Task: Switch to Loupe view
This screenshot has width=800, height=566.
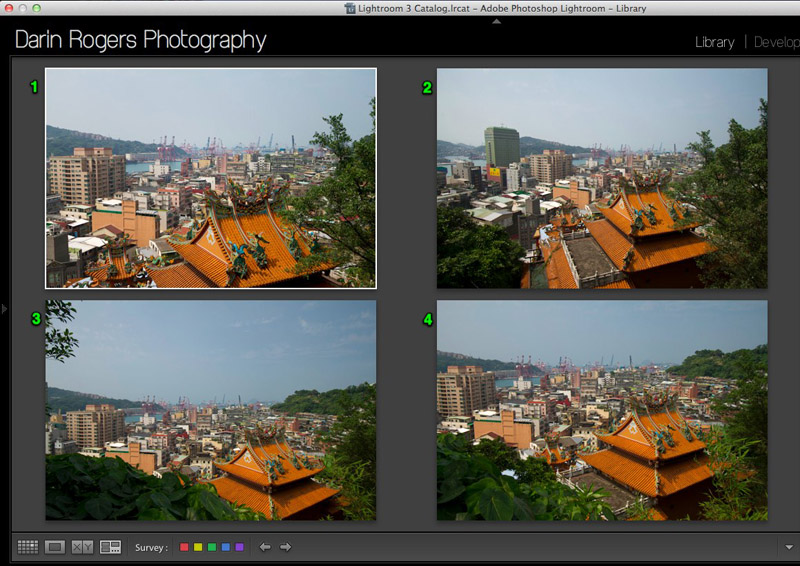Action: point(55,547)
